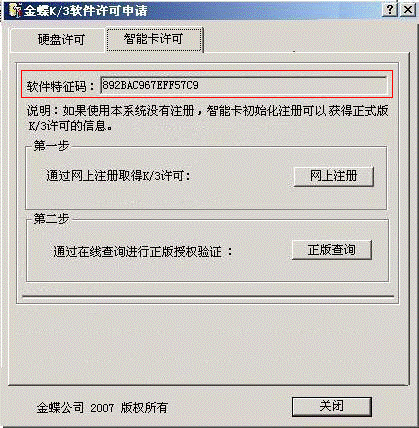
Task: Click the 金蝶公司 2007 版权所有 copyright text
Action: (x=102, y=408)
